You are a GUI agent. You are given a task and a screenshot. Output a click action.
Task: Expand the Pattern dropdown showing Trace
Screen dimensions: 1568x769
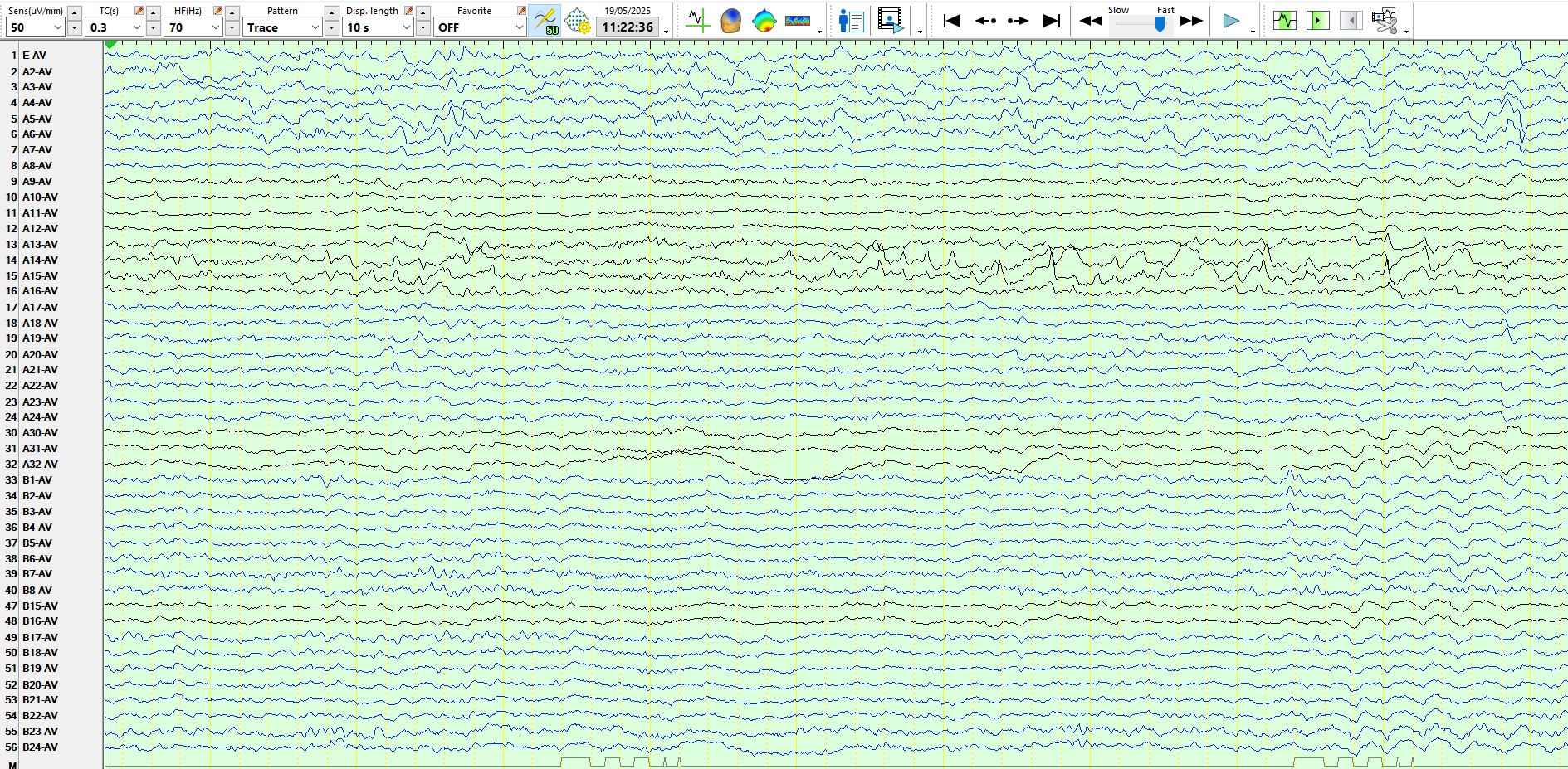[315, 27]
